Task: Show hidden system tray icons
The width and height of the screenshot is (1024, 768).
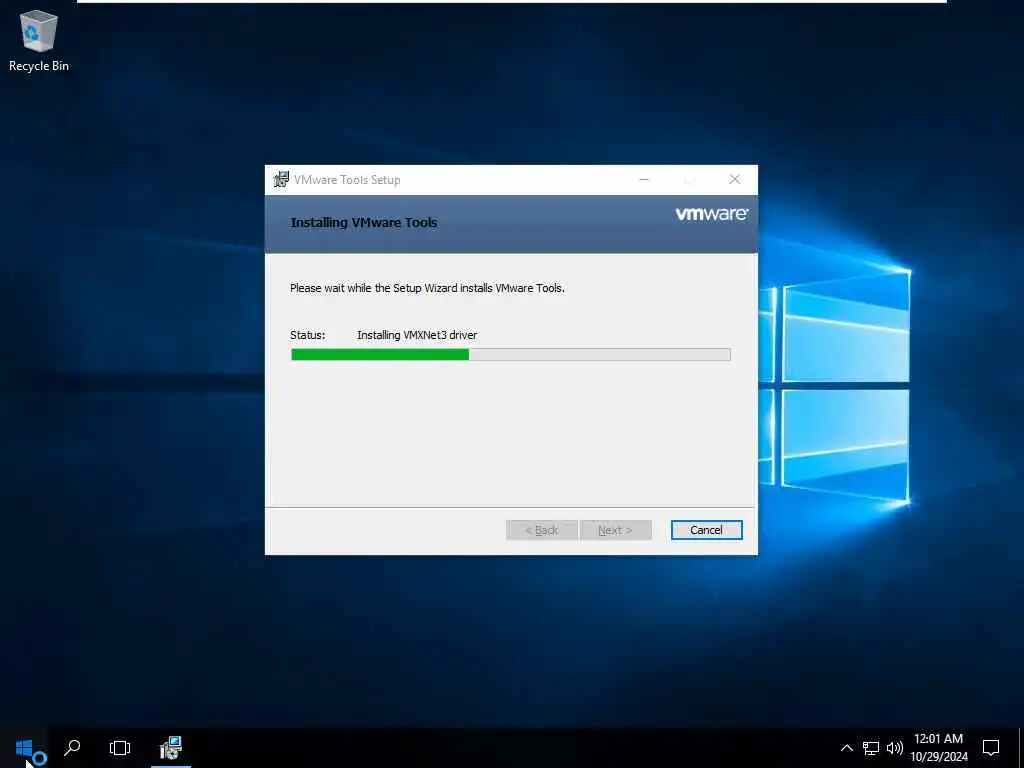Action: pyautogui.click(x=846, y=748)
